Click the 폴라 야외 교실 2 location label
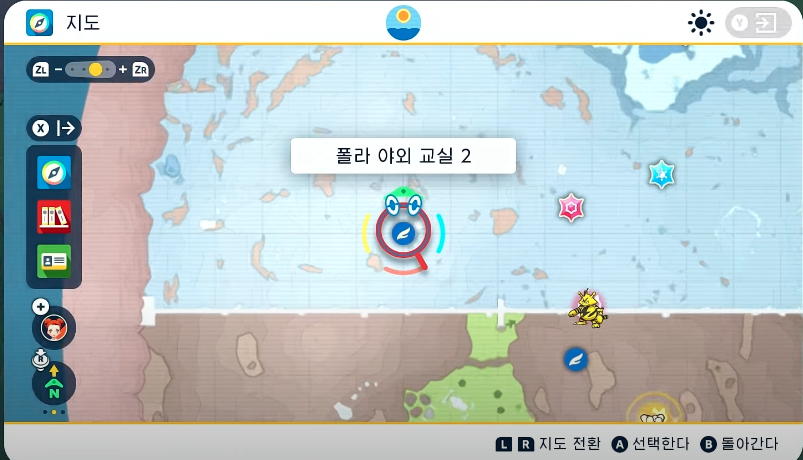This screenshot has width=803, height=460. coord(403,156)
